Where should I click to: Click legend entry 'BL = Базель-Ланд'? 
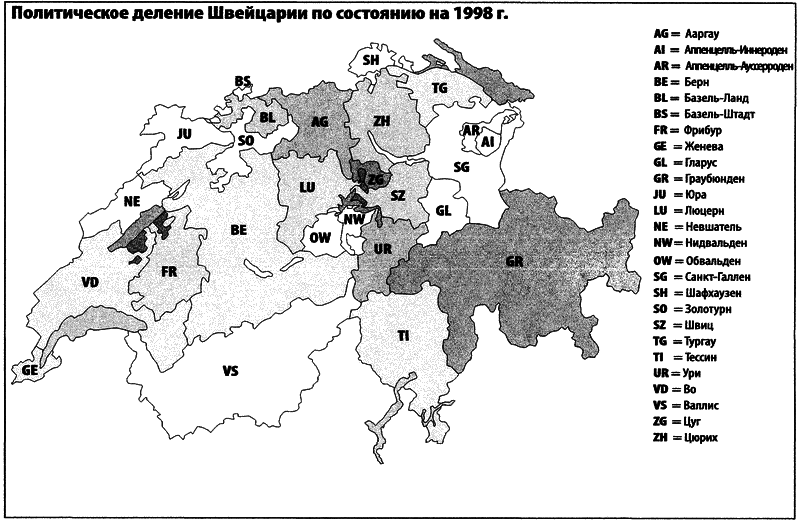[701, 98]
